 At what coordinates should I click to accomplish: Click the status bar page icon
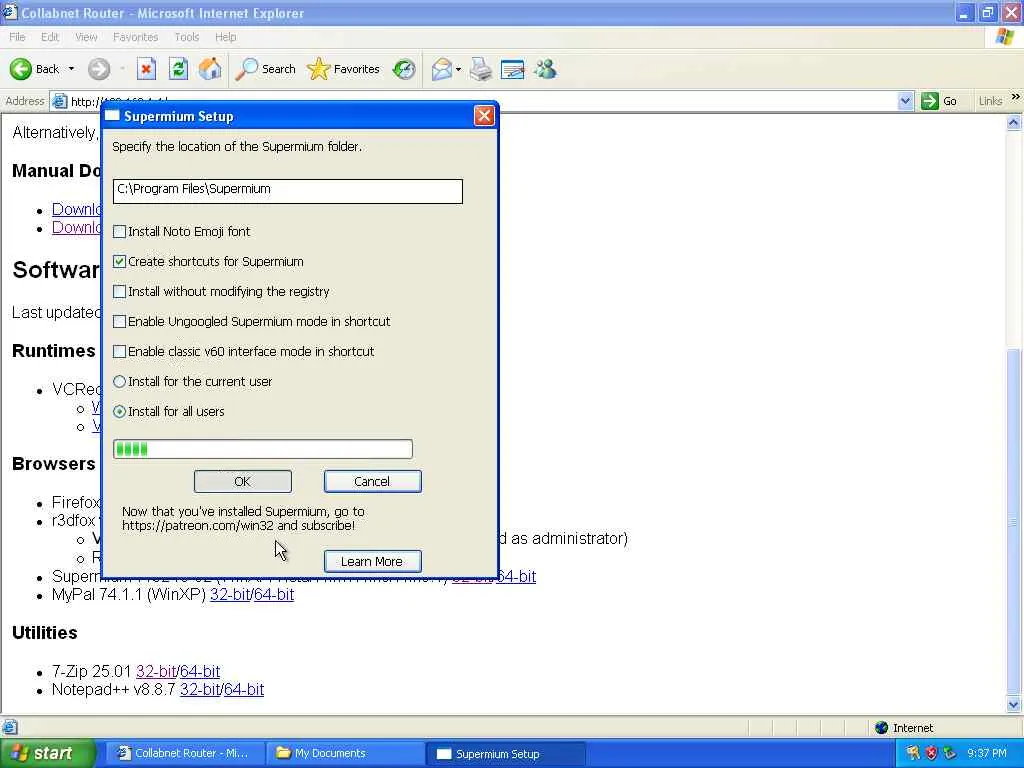9,727
